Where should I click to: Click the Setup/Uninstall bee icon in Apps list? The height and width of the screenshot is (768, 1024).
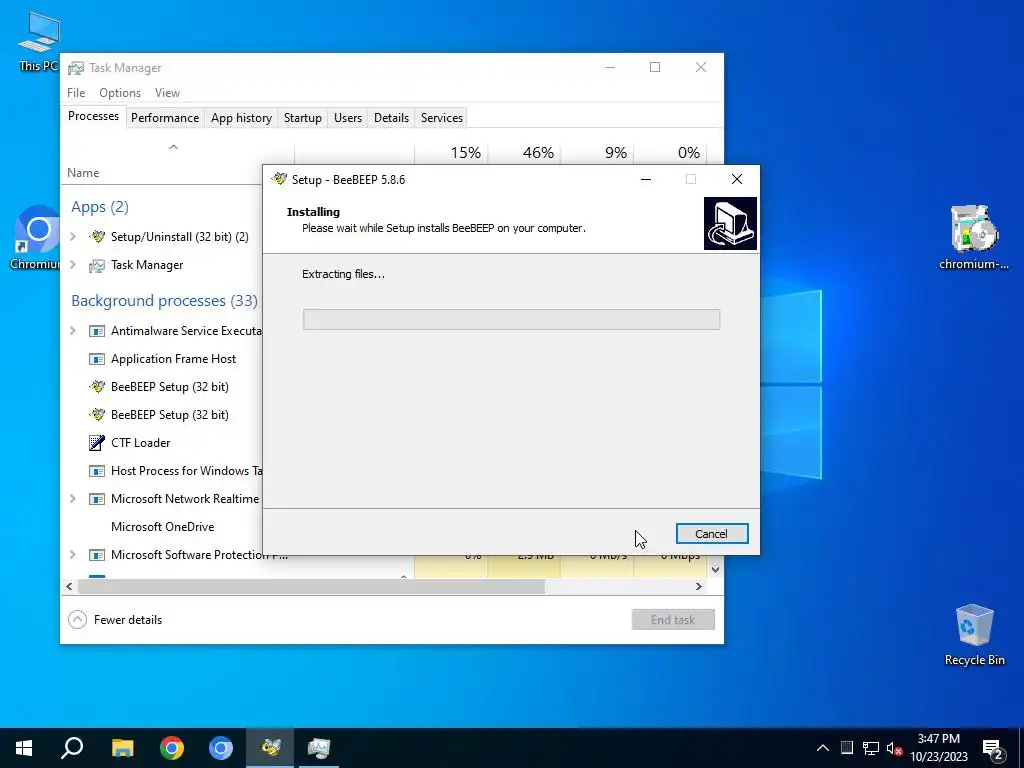click(97, 236)
